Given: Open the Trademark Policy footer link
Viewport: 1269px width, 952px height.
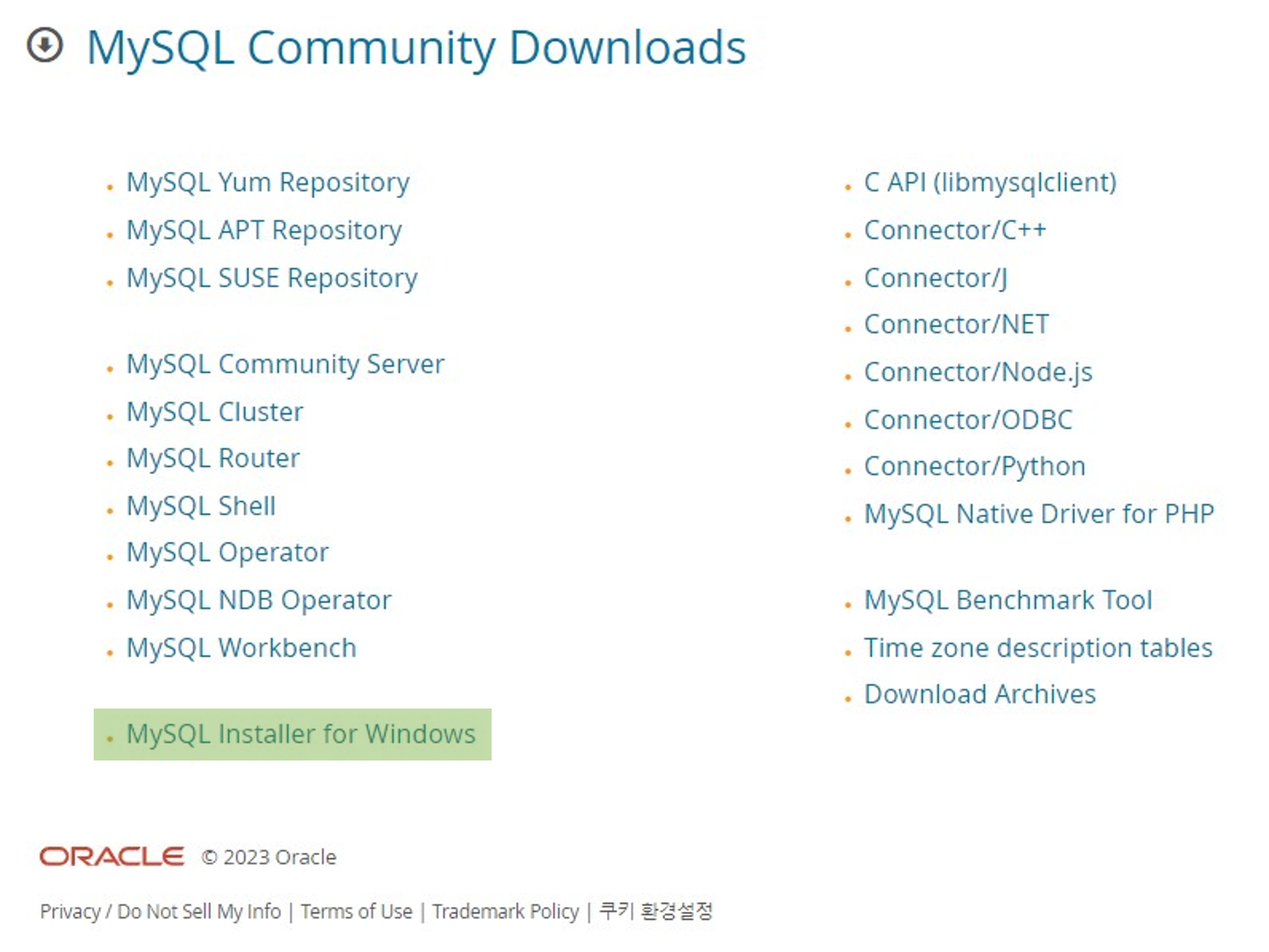Looking at the screenshot, I should tap(506, 911).
